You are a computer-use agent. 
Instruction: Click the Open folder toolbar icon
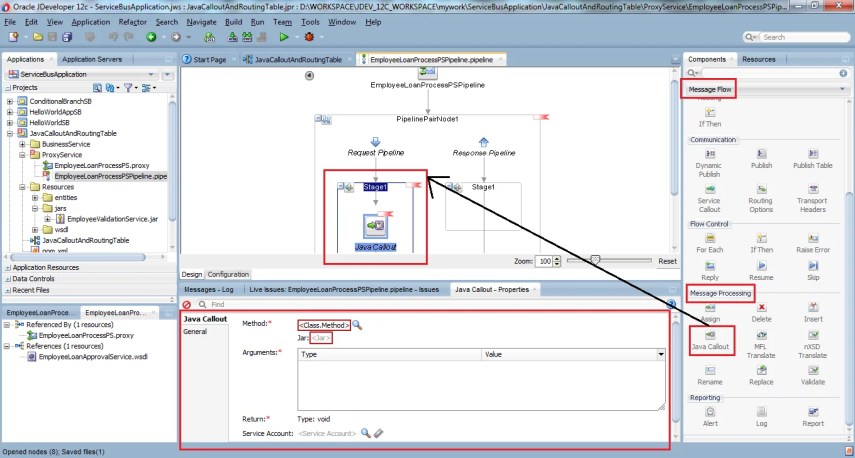click(38, 37)
